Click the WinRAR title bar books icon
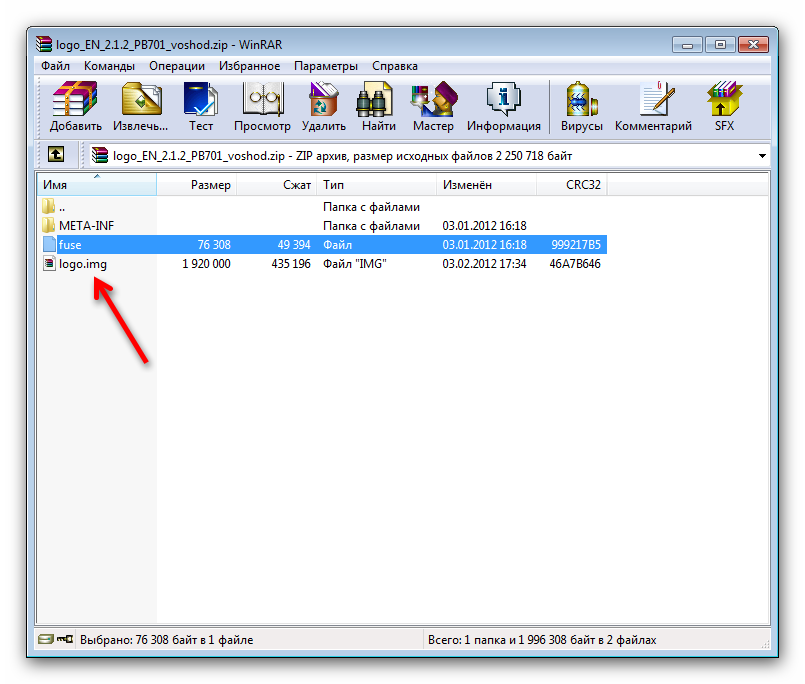This screenshot has width=805, height=684. tap(44, 44)
